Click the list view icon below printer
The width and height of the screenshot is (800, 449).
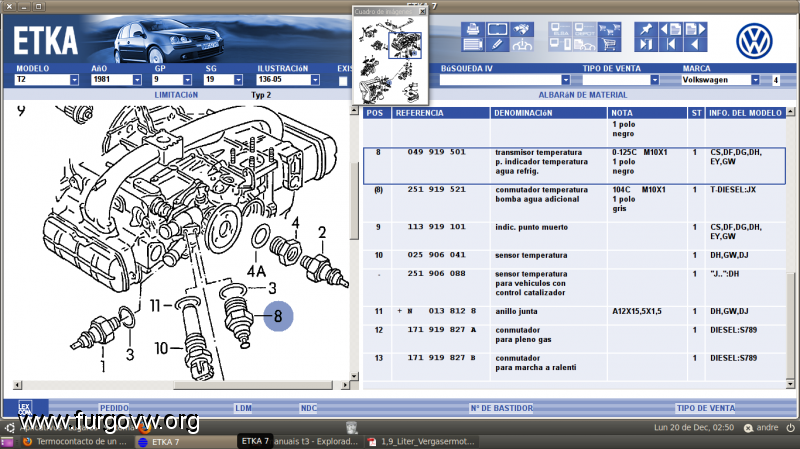click(x=472, y=45)
